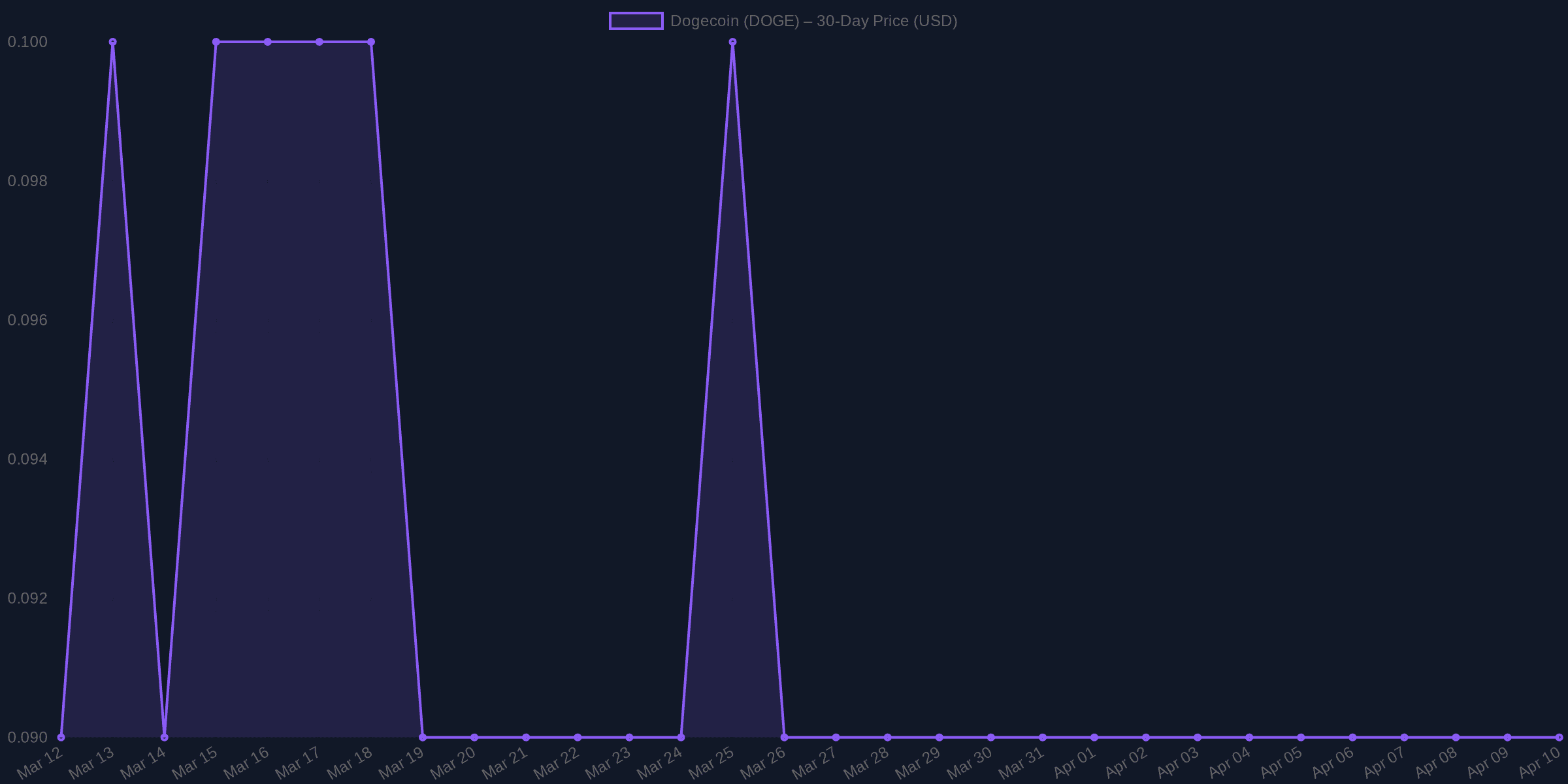Select the Mar 25 spike data point
Screen dimensions: 1568x784
tap(732, 42)
